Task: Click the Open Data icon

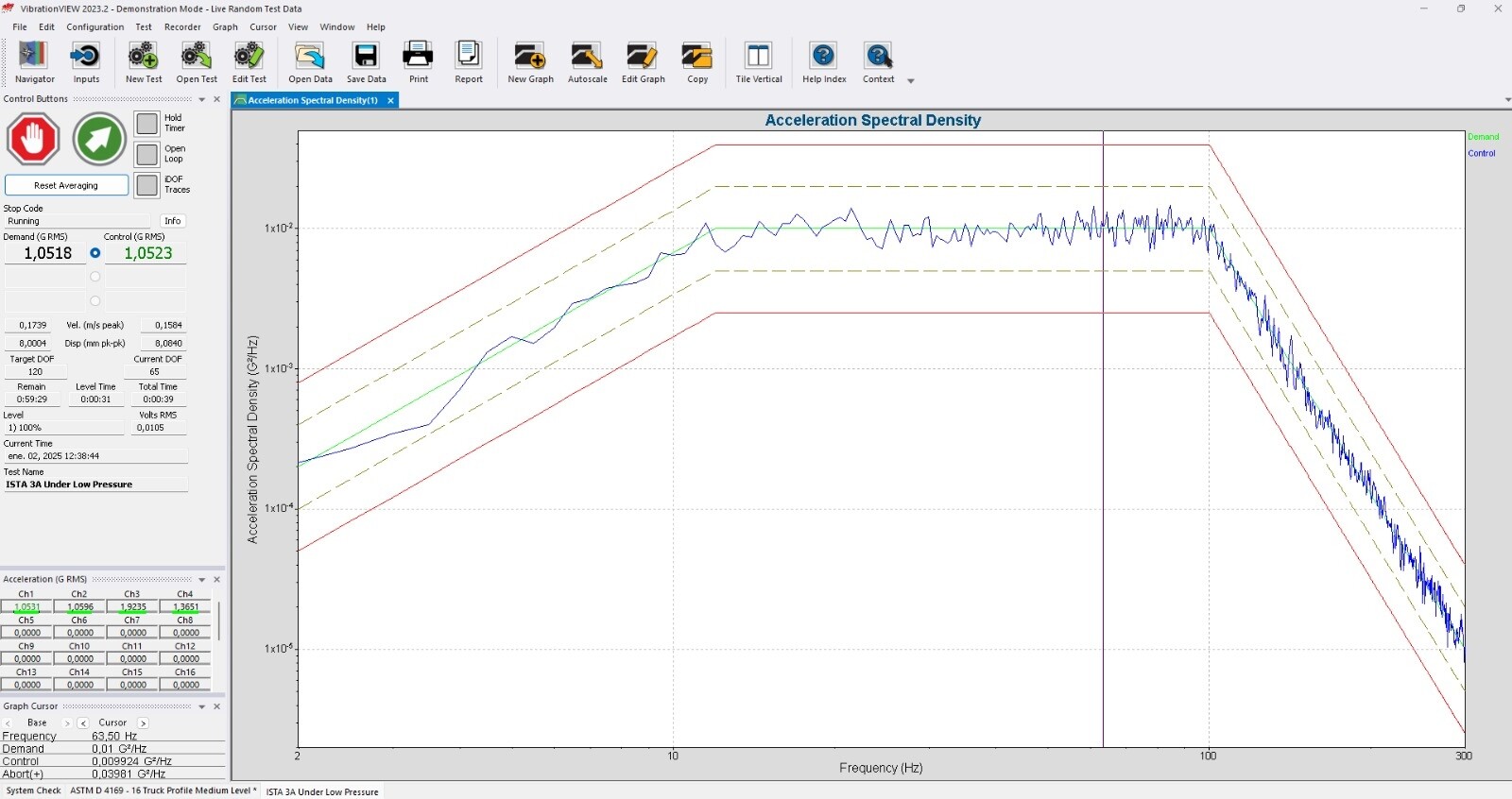Action: click(x=310, y=63)
